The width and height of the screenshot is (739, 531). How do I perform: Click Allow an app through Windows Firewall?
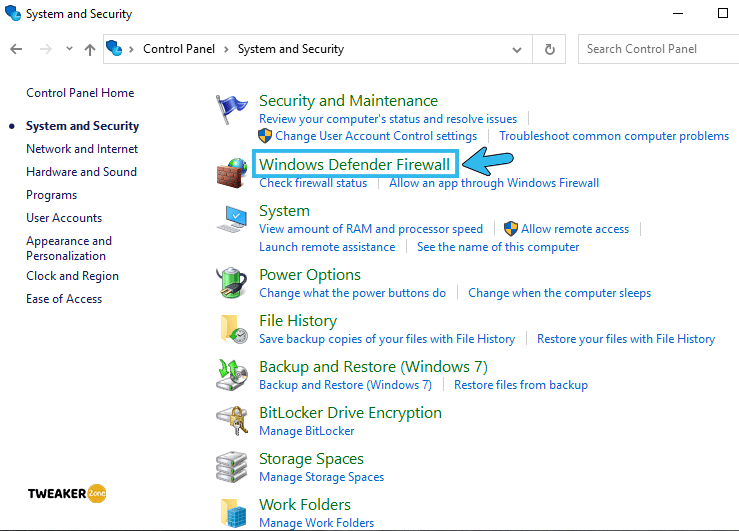pyautogui.click(x=494, y=183)
